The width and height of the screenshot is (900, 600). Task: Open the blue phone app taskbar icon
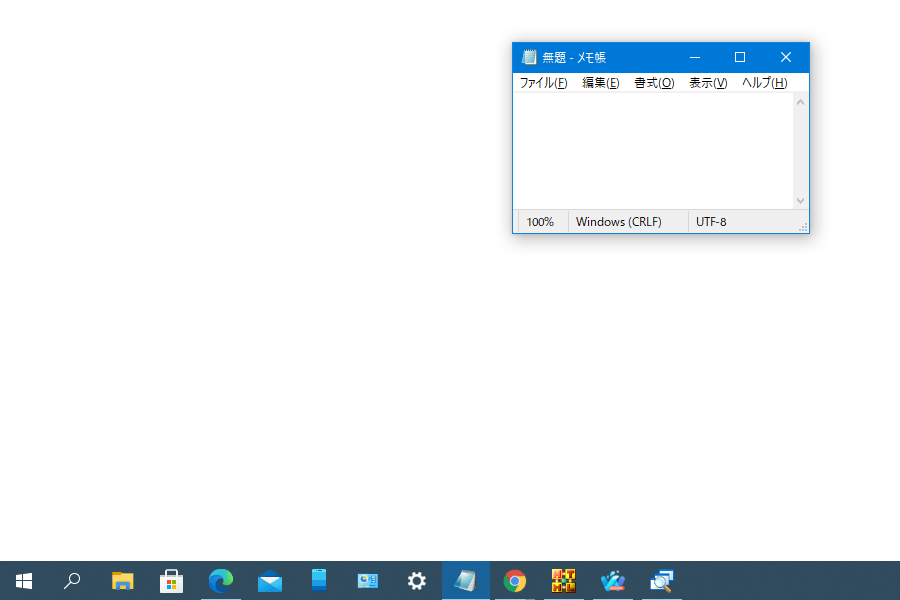pyautogui.click(x=319, y=581)
